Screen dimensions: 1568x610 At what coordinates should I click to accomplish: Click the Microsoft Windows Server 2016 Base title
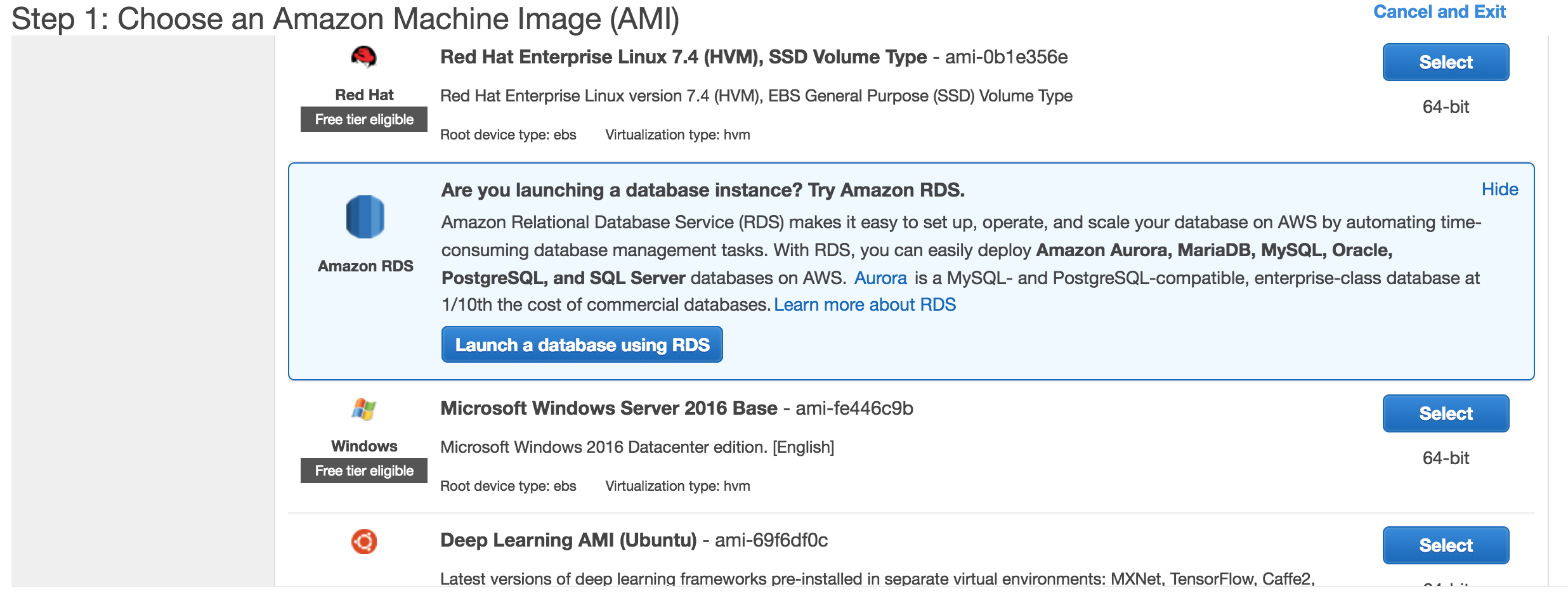609,408
